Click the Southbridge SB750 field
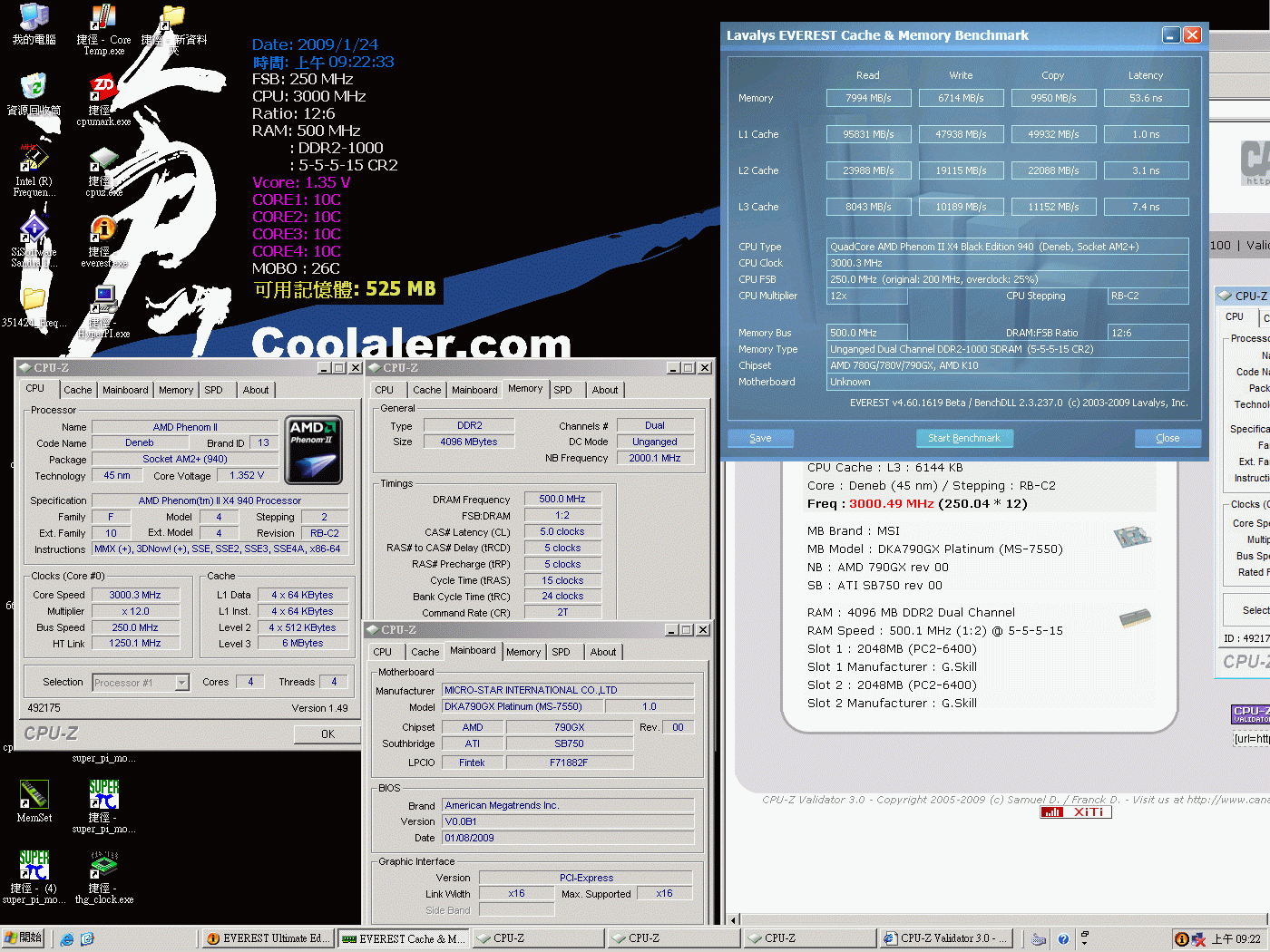Image resolution: width=1270 pixels, height=952 pixels. (x=569, y=743)
